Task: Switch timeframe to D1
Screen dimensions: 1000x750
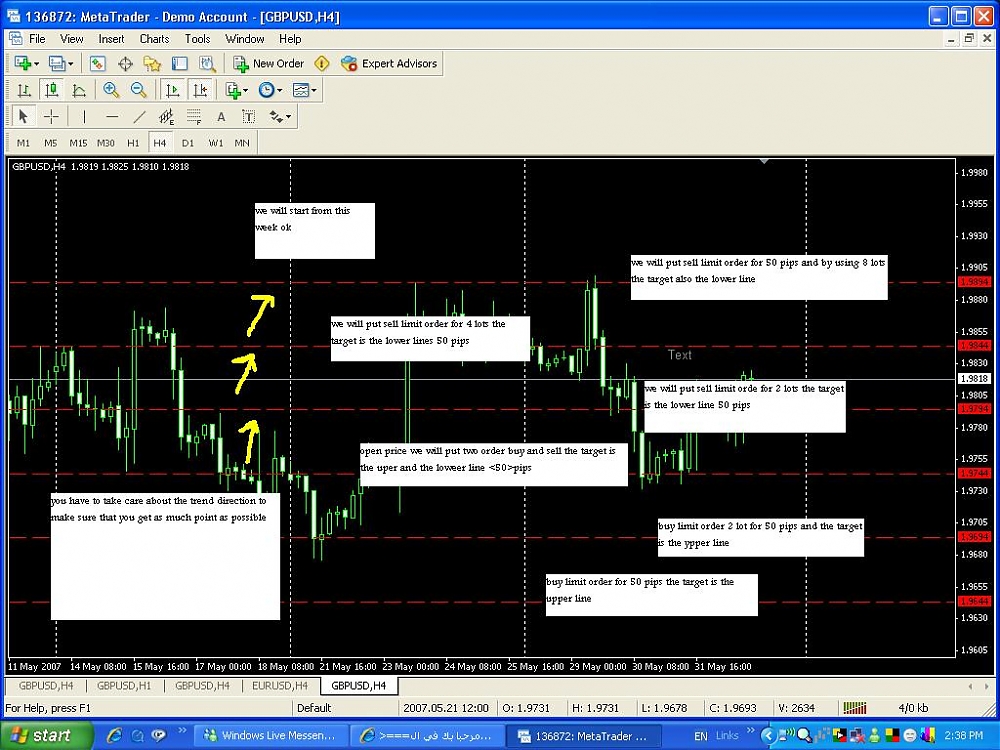Action: click(188, 143)
